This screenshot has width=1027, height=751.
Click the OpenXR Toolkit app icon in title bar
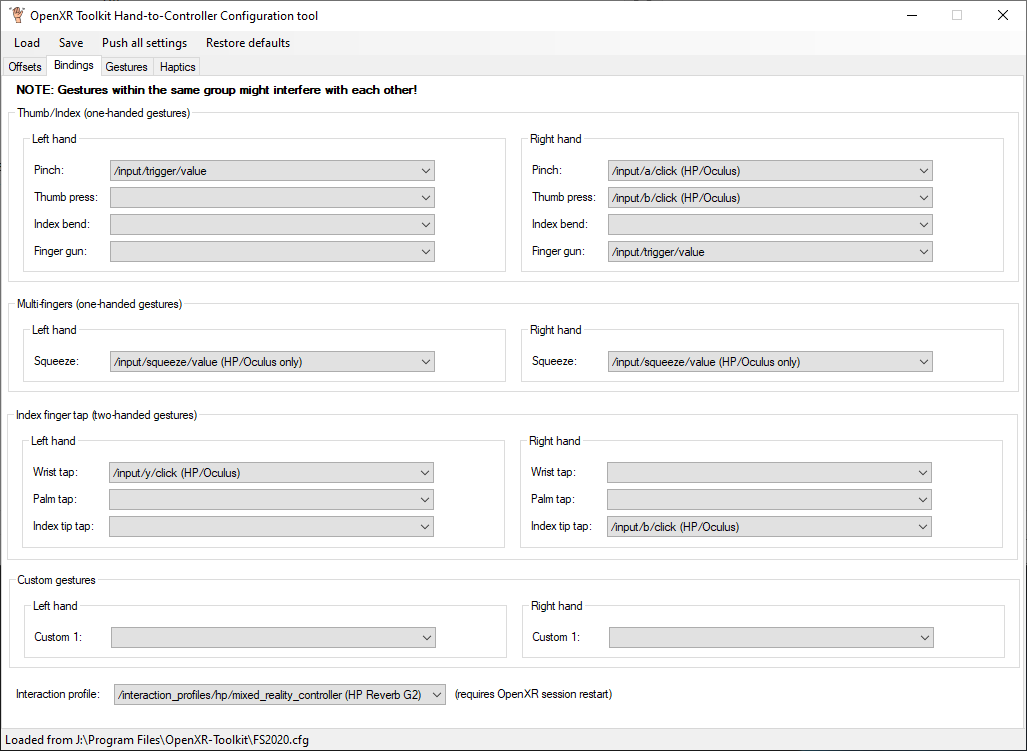coord(17,15)
